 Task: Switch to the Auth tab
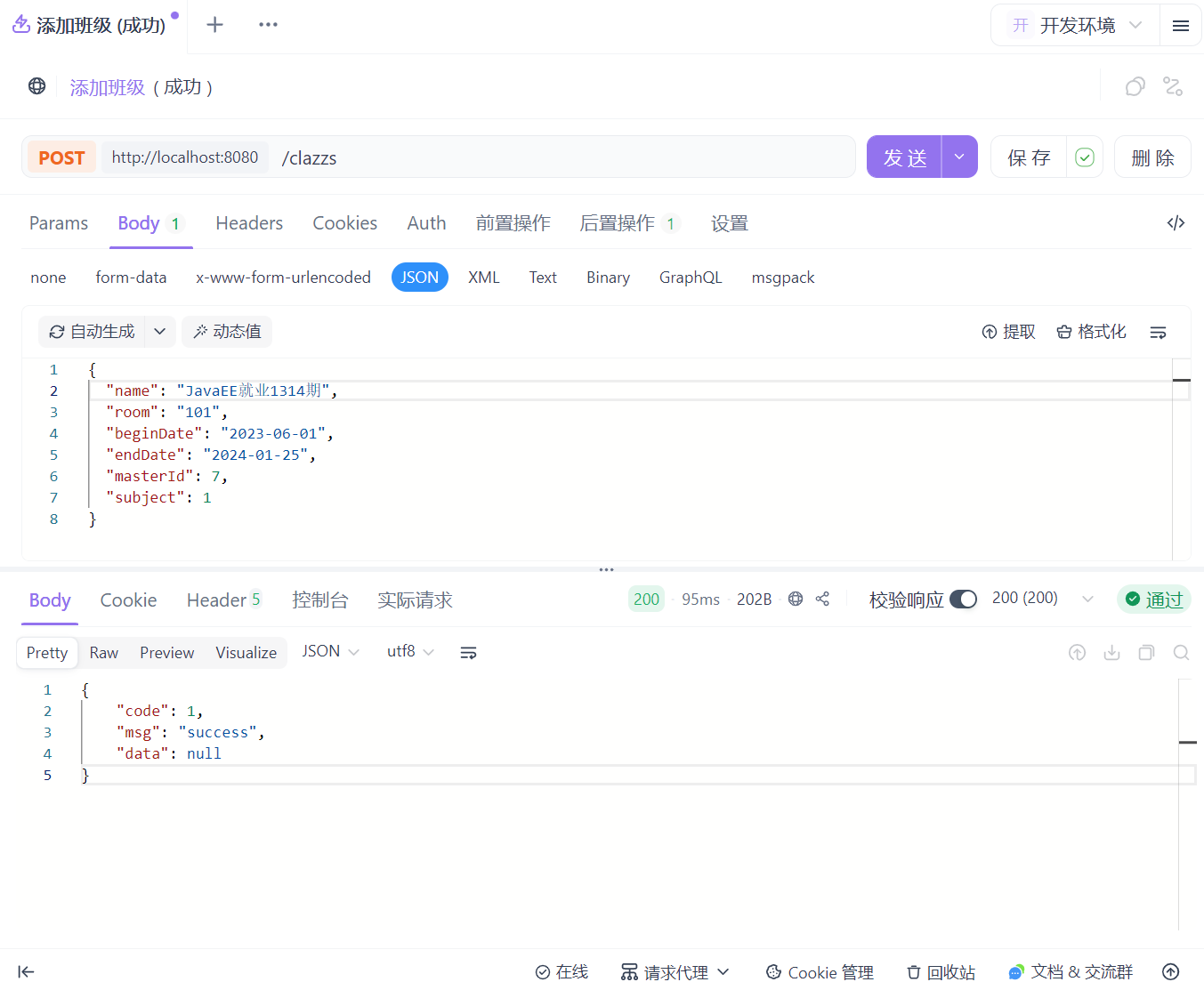426,223
